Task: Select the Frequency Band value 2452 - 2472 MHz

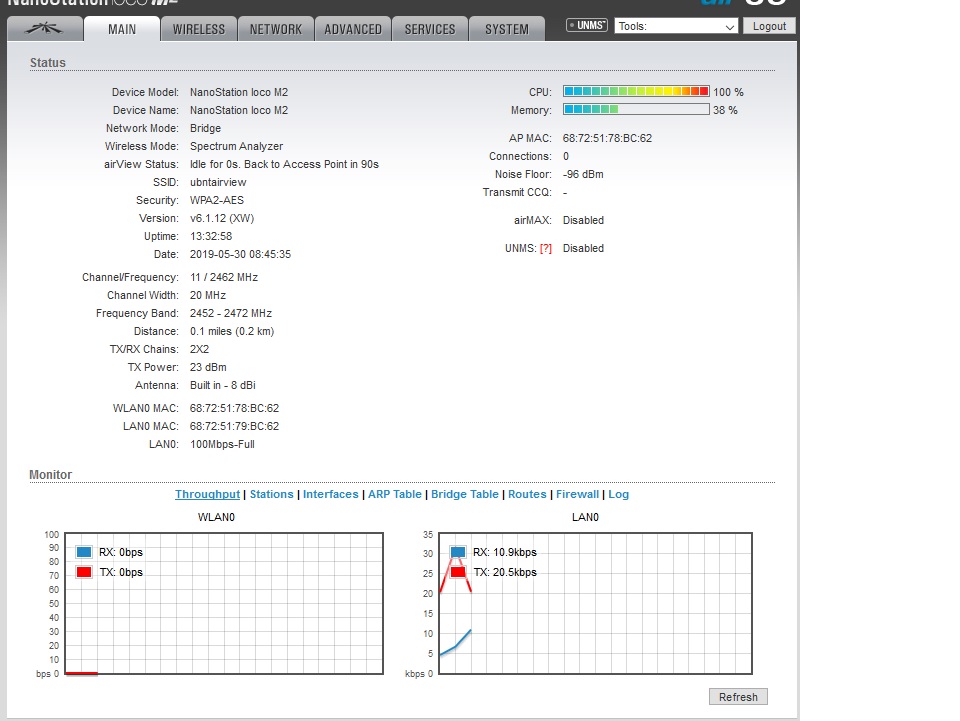Action: tap(231, 313)
